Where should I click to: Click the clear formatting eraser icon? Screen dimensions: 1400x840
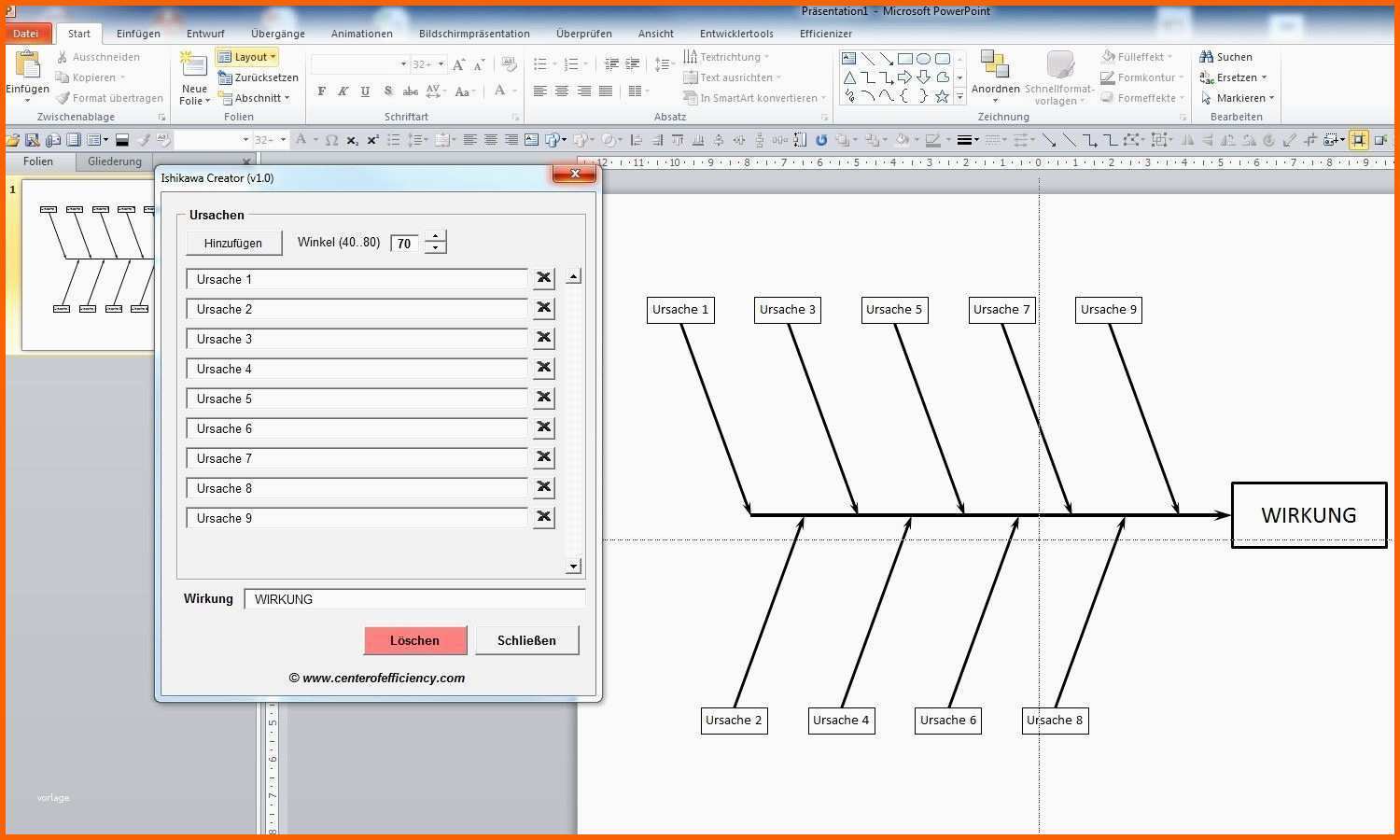509,64
